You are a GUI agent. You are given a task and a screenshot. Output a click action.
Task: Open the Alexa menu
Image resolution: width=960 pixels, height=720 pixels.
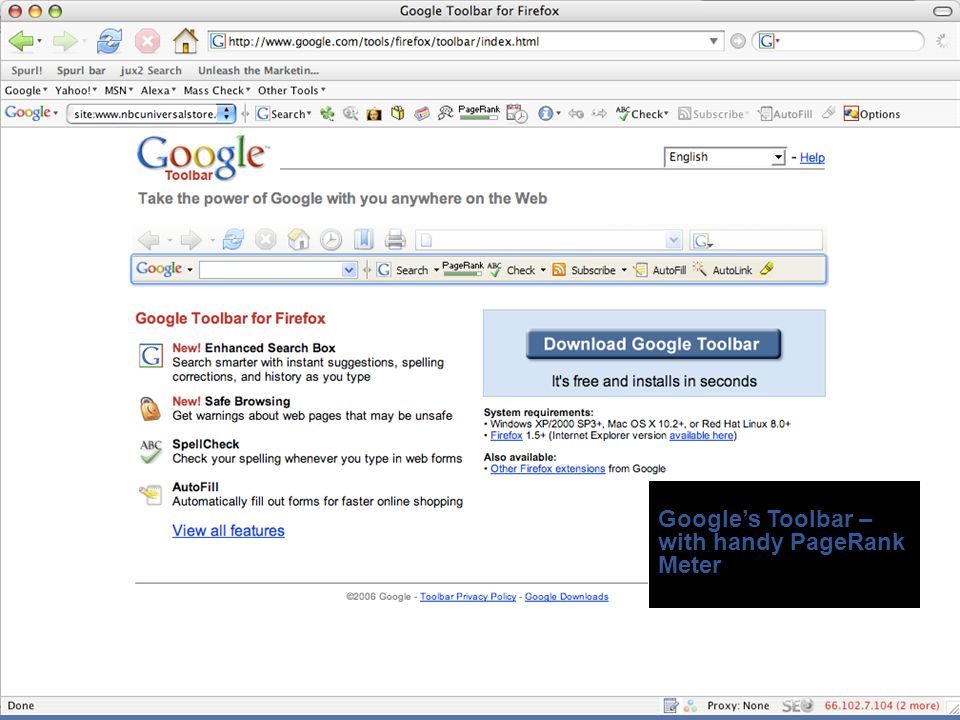tap(158, 91)
